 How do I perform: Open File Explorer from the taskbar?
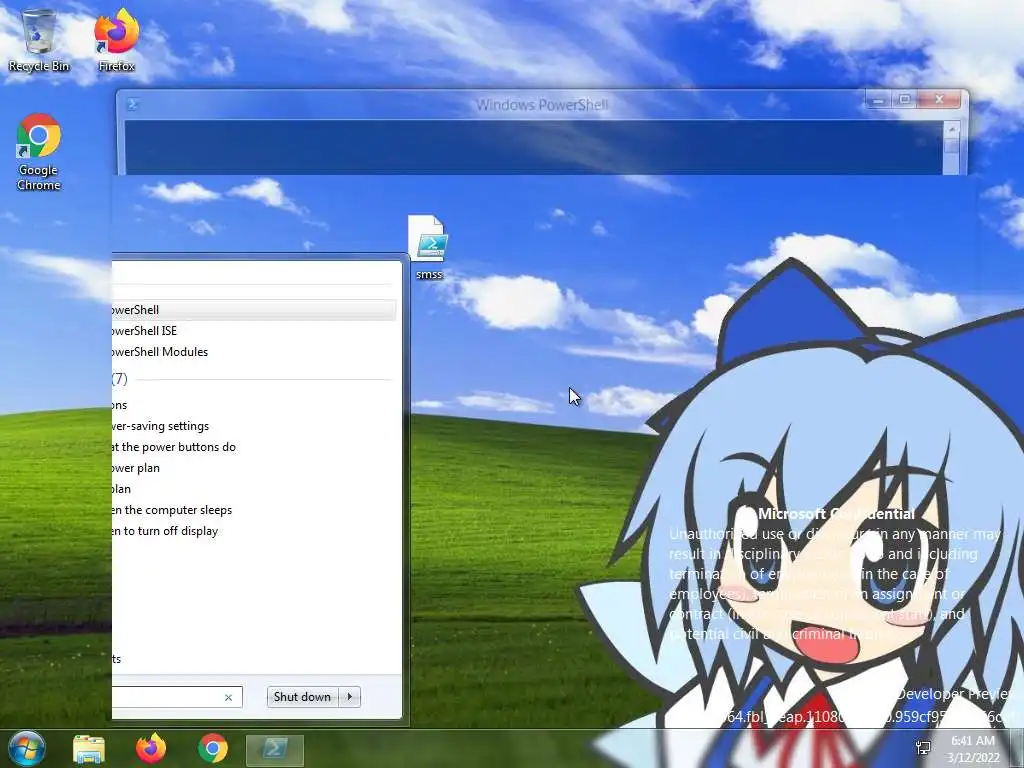pyautogui.click(x=89, y=748)
